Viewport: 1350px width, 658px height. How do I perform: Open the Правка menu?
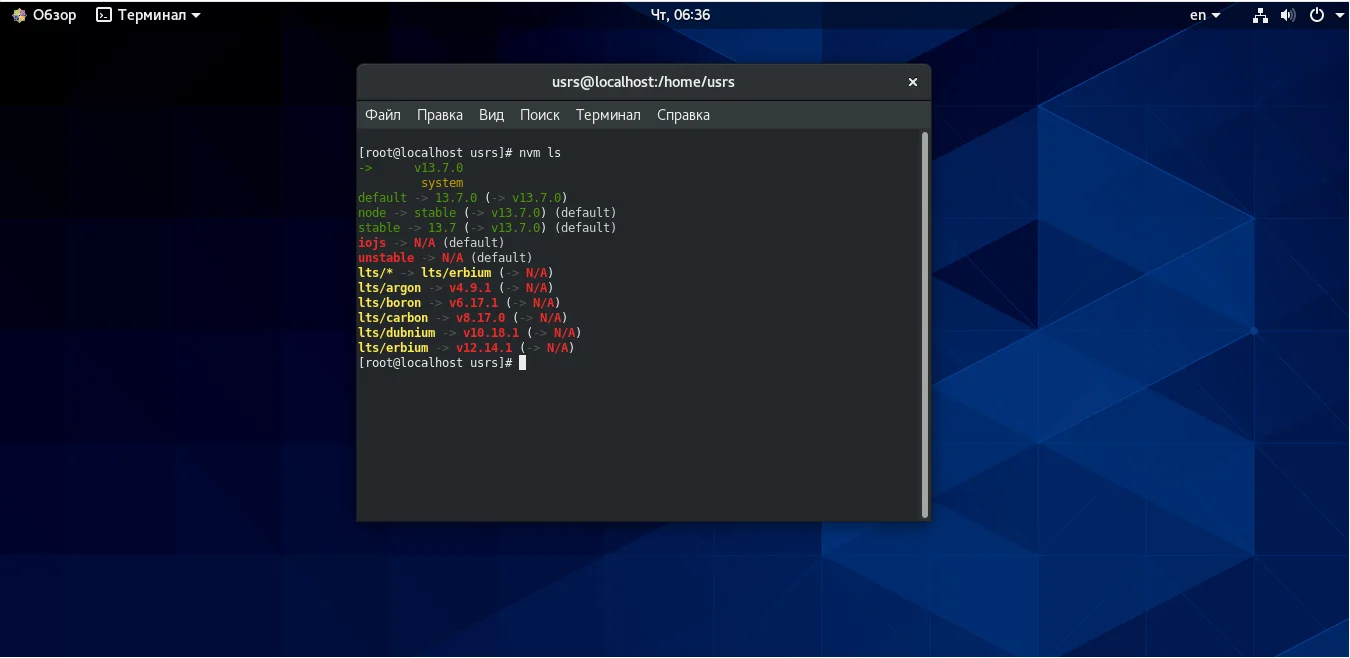pos(440,115)
